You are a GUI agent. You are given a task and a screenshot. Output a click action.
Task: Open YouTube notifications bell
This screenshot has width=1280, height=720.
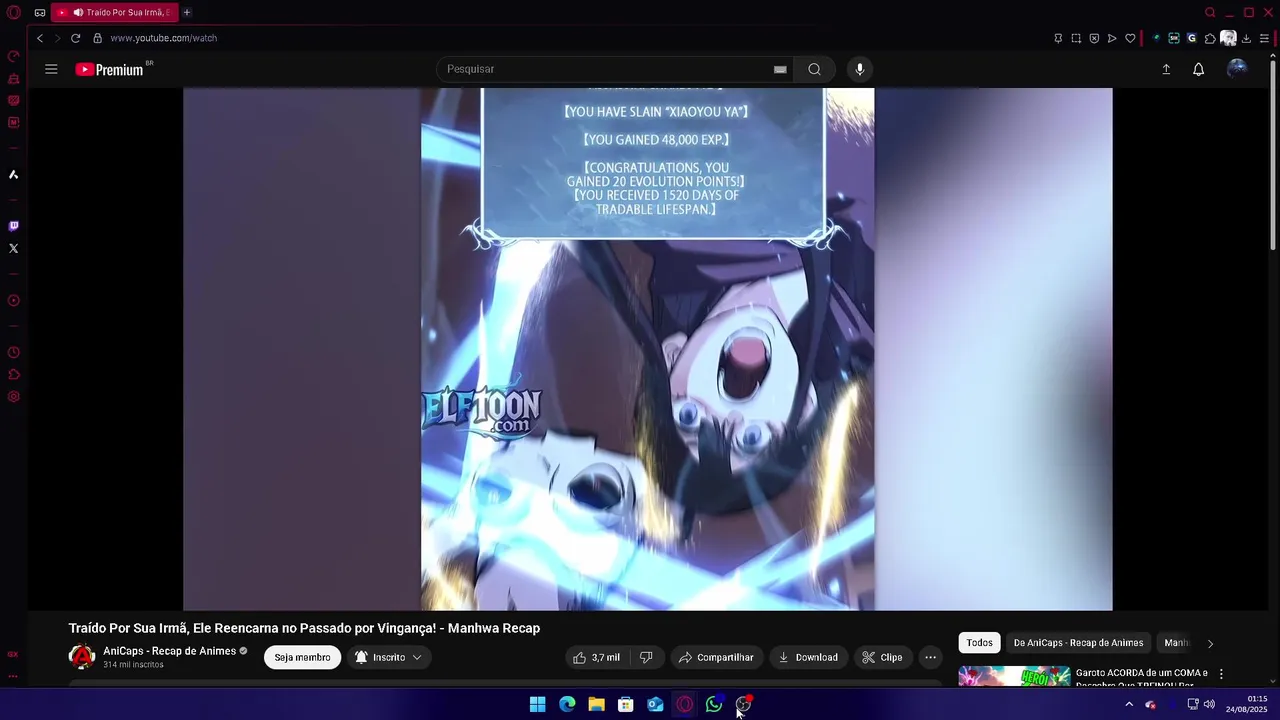pos(1198,69)
